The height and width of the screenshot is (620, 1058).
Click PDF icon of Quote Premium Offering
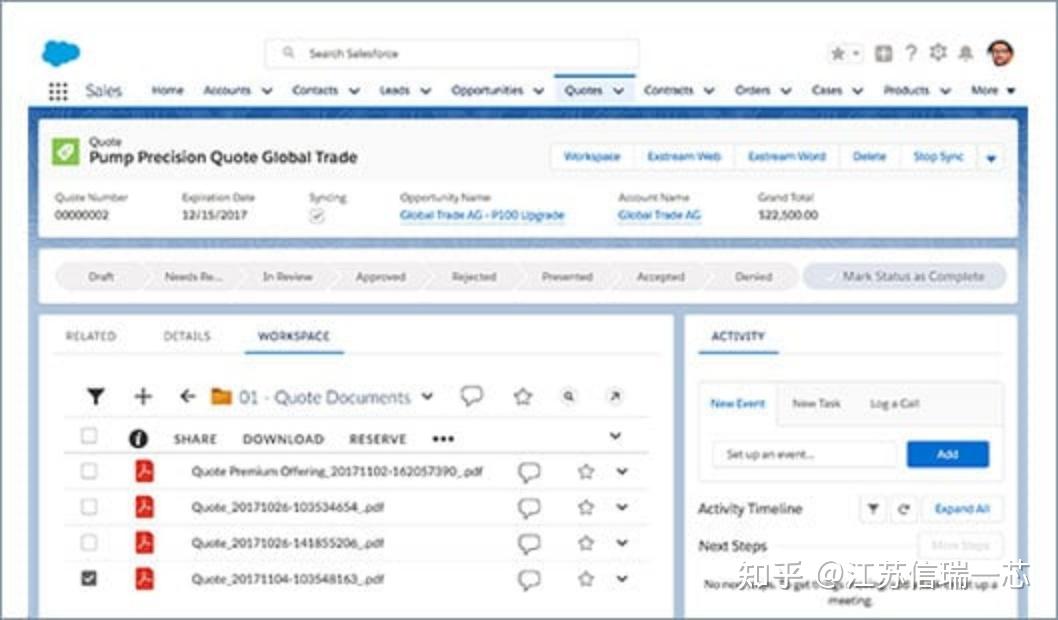144,471
